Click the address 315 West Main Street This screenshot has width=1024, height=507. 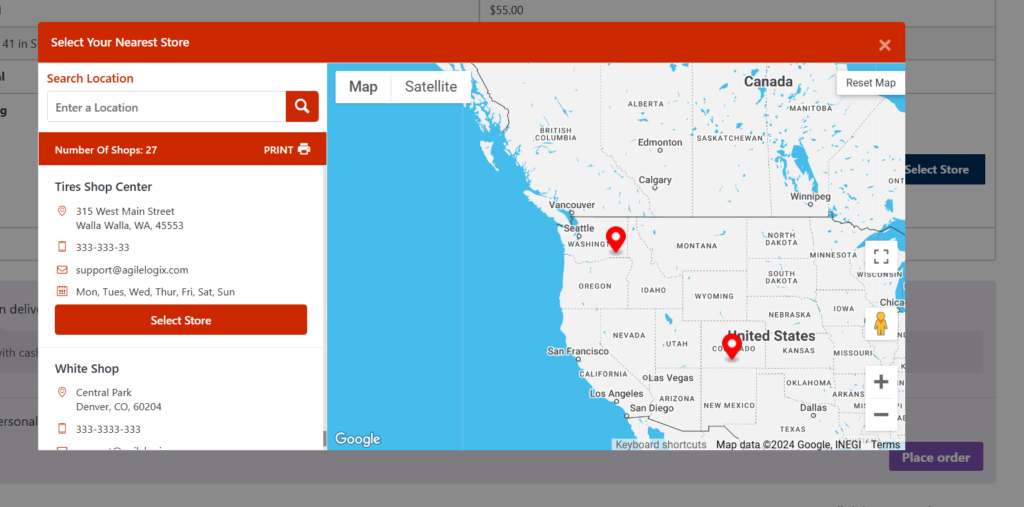pyautogui.click(x=125, y=211)
